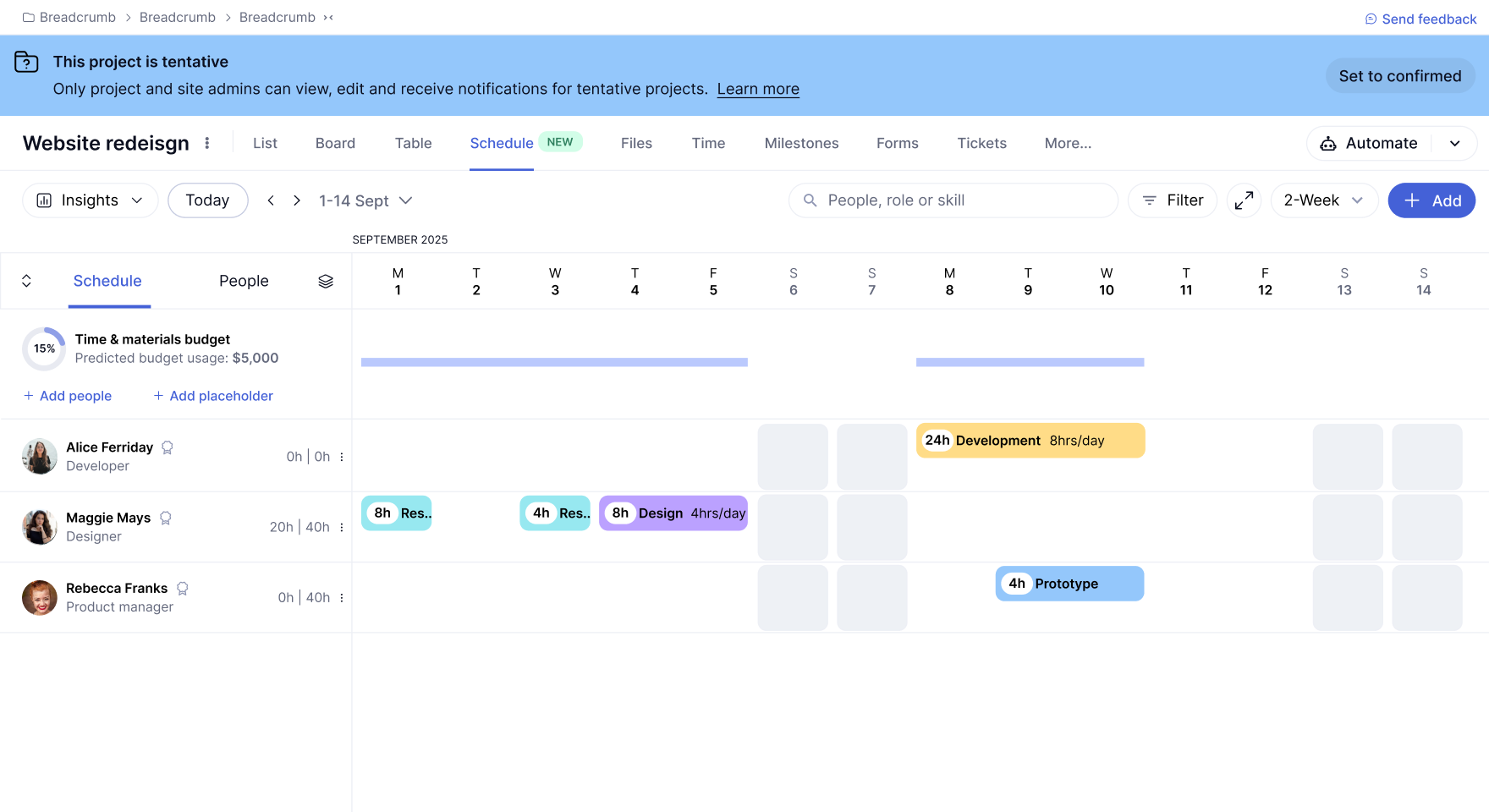Open the 1-14 Sept date range dropdown
1489x812 pixels.
[x=365, y=200]
